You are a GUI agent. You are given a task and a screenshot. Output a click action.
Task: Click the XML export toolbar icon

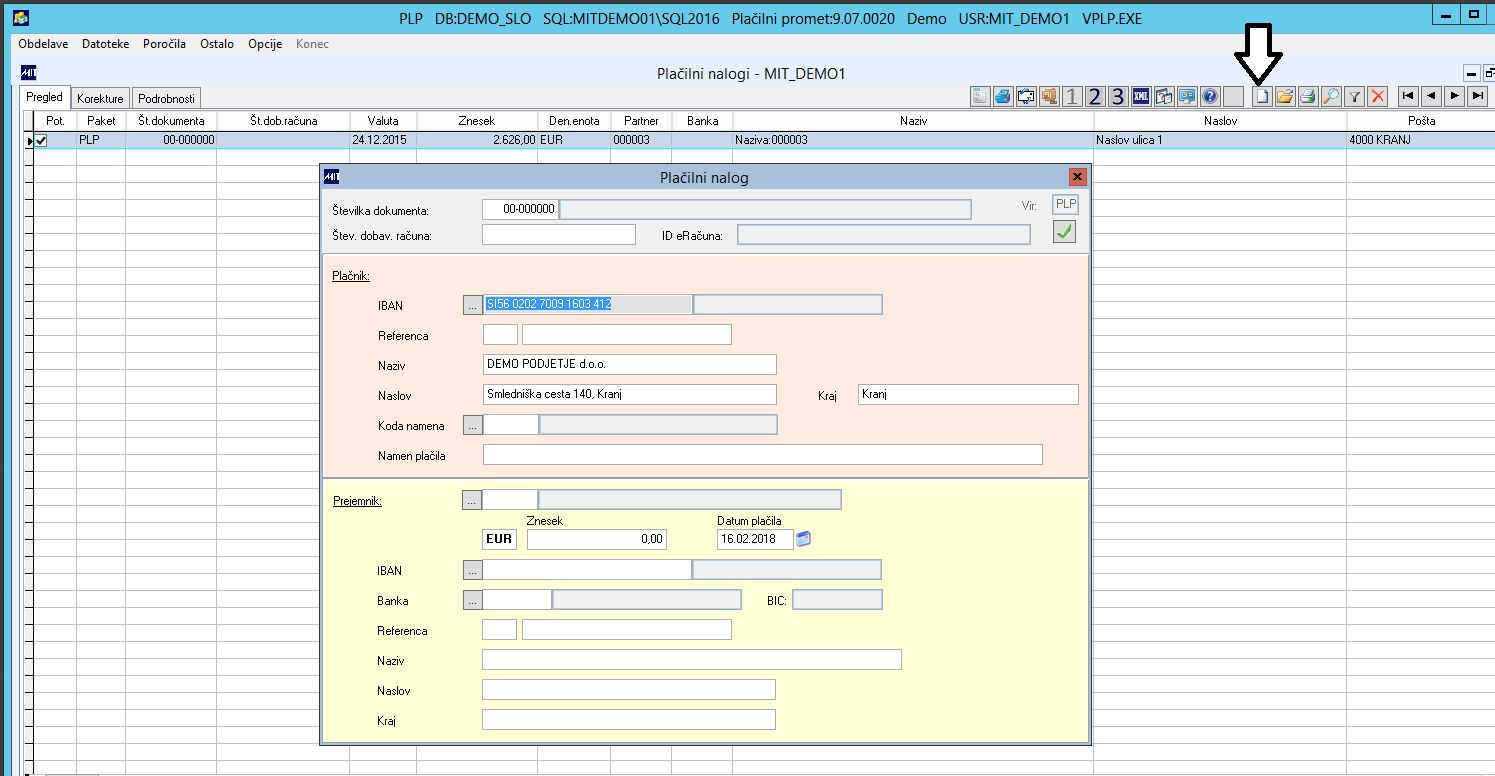(x=1141, y=96)
